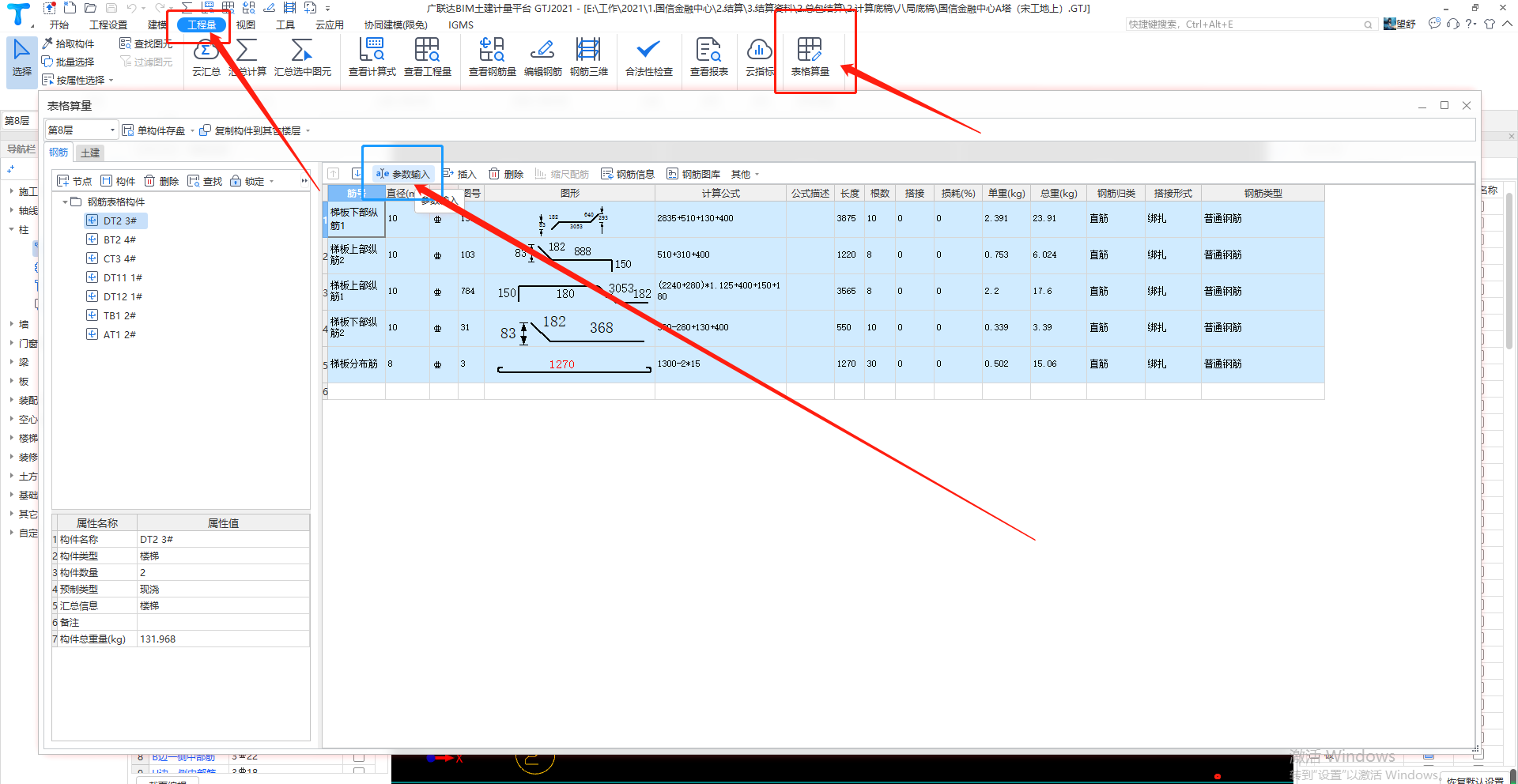Screen dimensions: 1518x784
Task: Open the help question-mark icon in title bar
Action: 1469,24
